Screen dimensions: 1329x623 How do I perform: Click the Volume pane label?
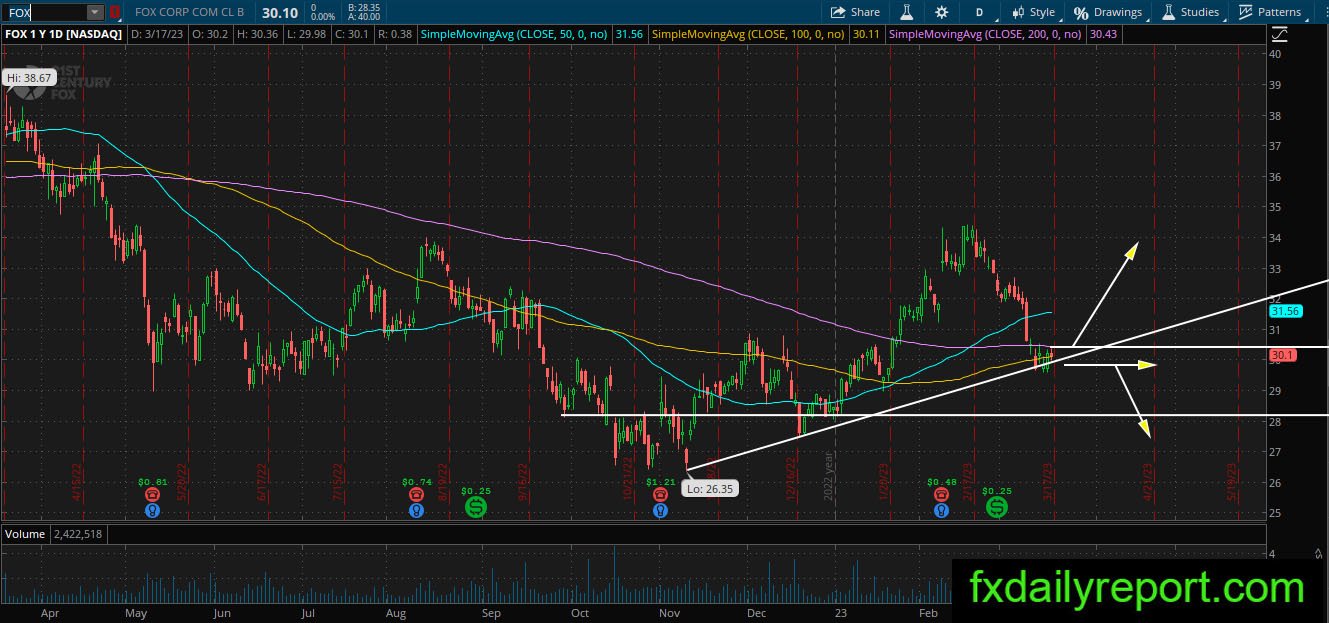(25, 534)
